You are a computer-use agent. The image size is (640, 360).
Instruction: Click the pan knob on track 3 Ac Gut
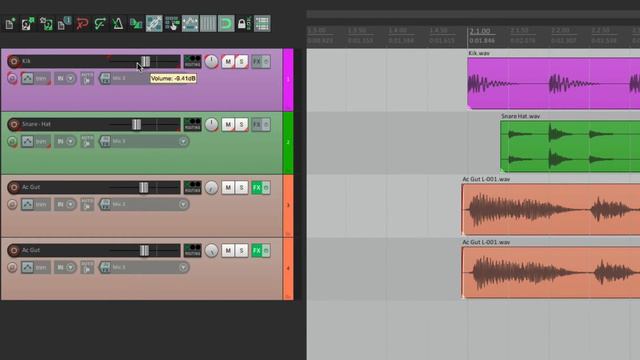pyautogui.click(x=211, y=188)
